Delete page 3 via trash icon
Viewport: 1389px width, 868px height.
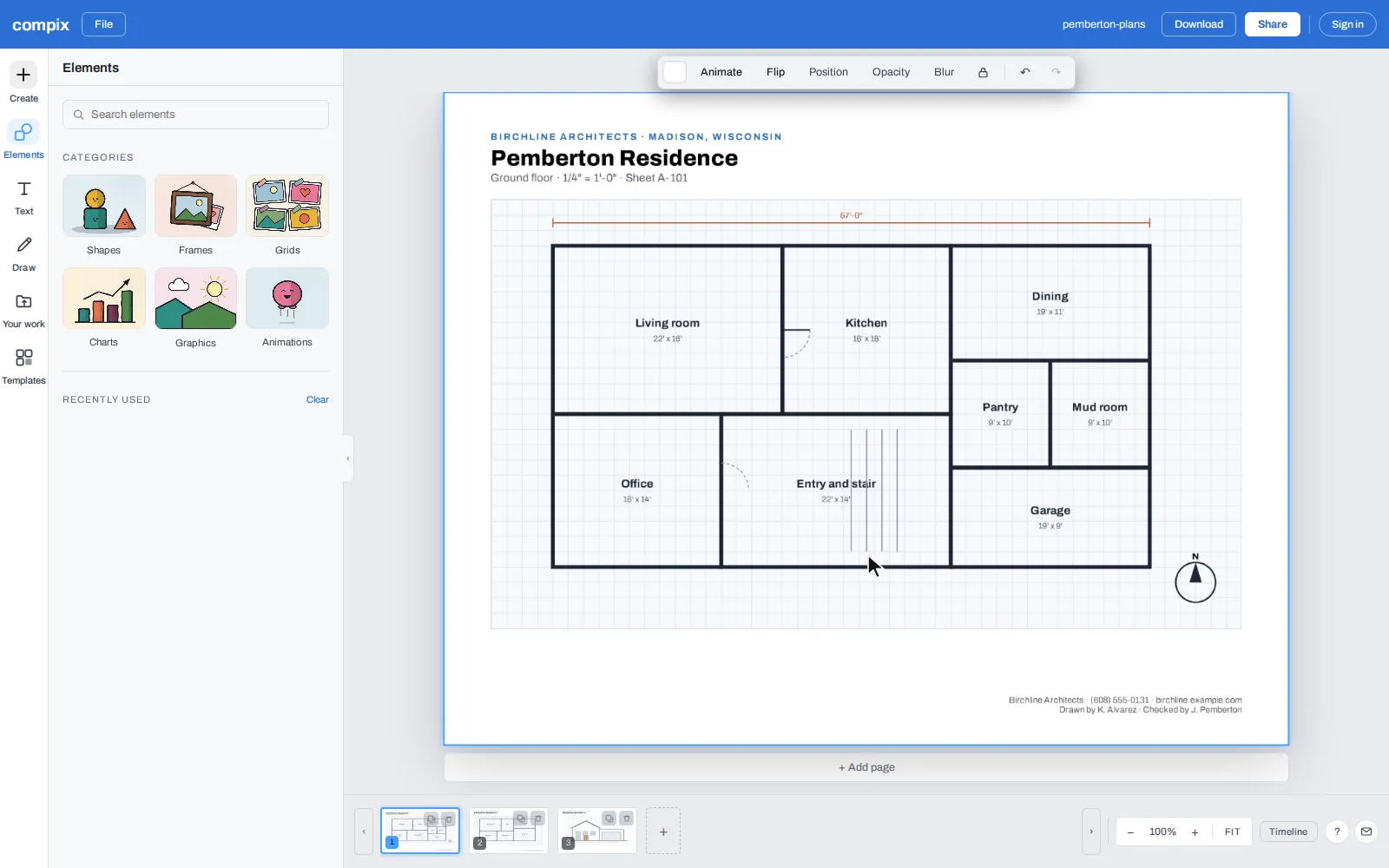coord(627,819)
